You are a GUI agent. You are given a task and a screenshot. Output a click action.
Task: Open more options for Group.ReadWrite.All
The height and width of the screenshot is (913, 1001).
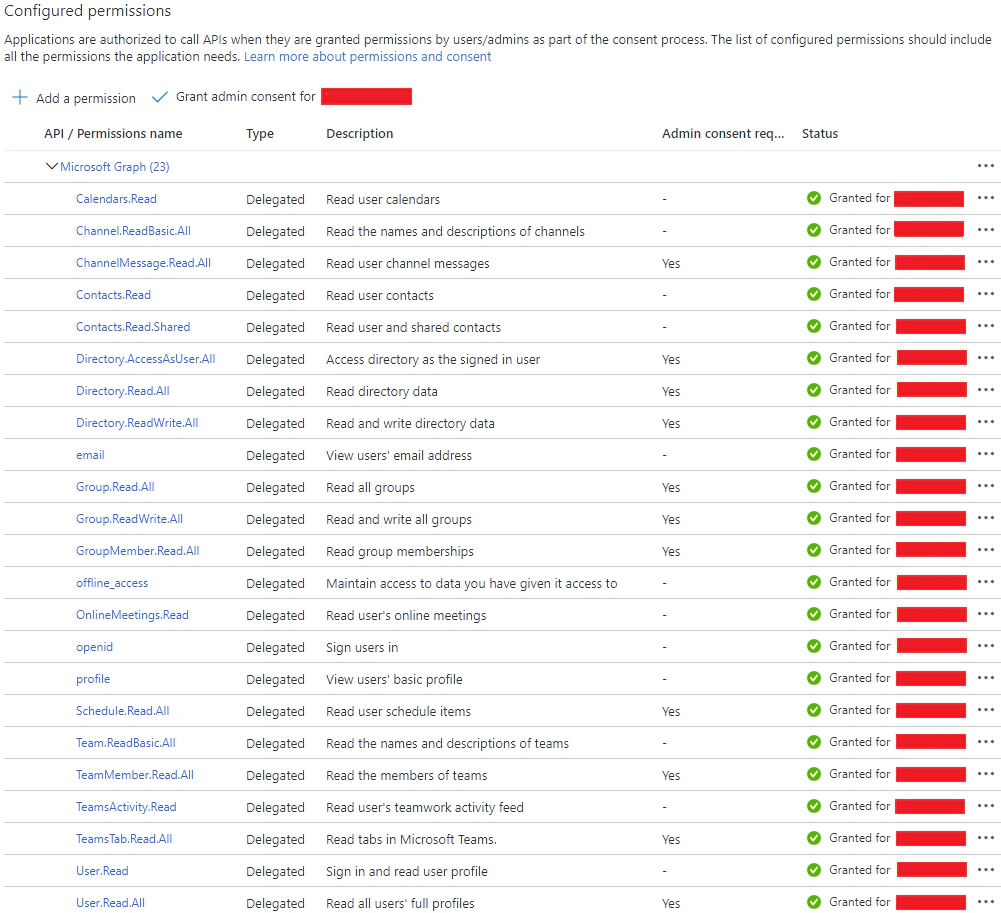[x=985, y=518]
